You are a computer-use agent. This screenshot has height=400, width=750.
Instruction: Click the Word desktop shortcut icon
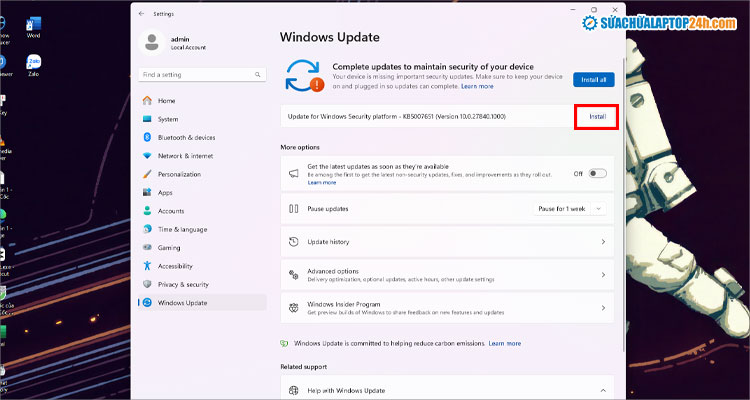tap(34, 24)
